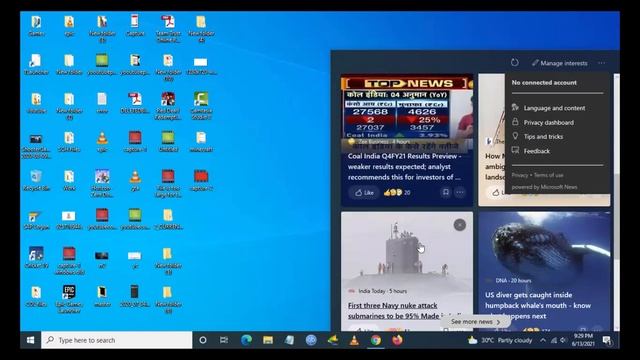Viewport: 640px width, 360px height.
Task: Select the Epic Games Launcher desktop shortcut
Action: (x=69, y=299)
